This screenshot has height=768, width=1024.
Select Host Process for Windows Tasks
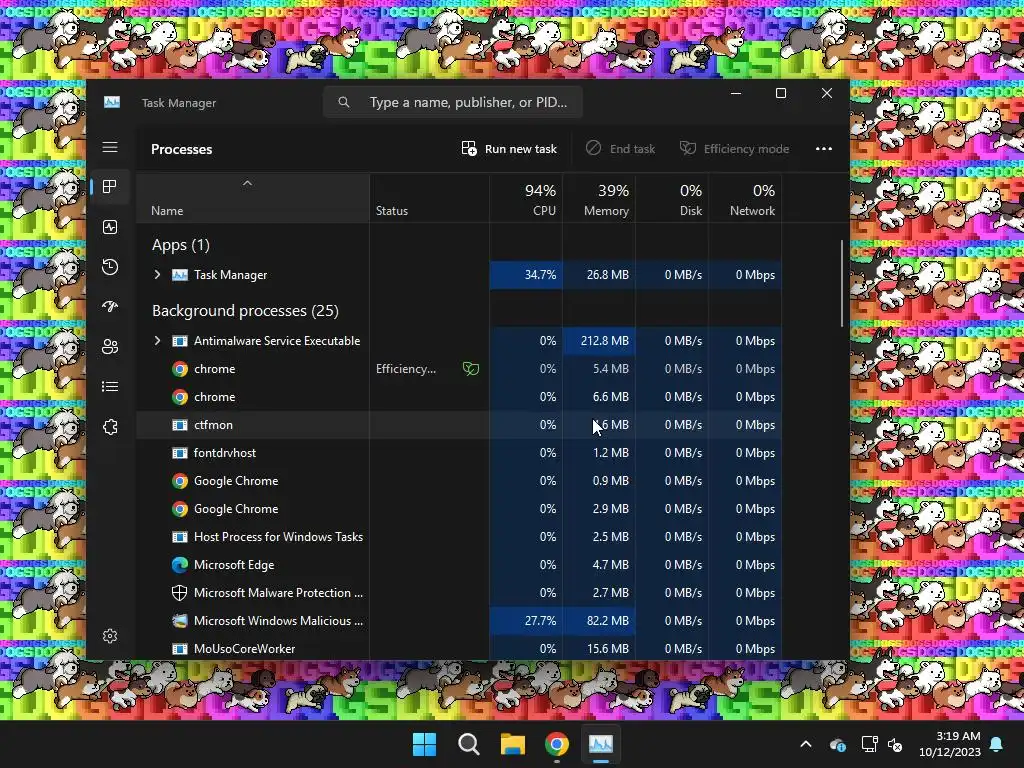click(x=459, y=537)
